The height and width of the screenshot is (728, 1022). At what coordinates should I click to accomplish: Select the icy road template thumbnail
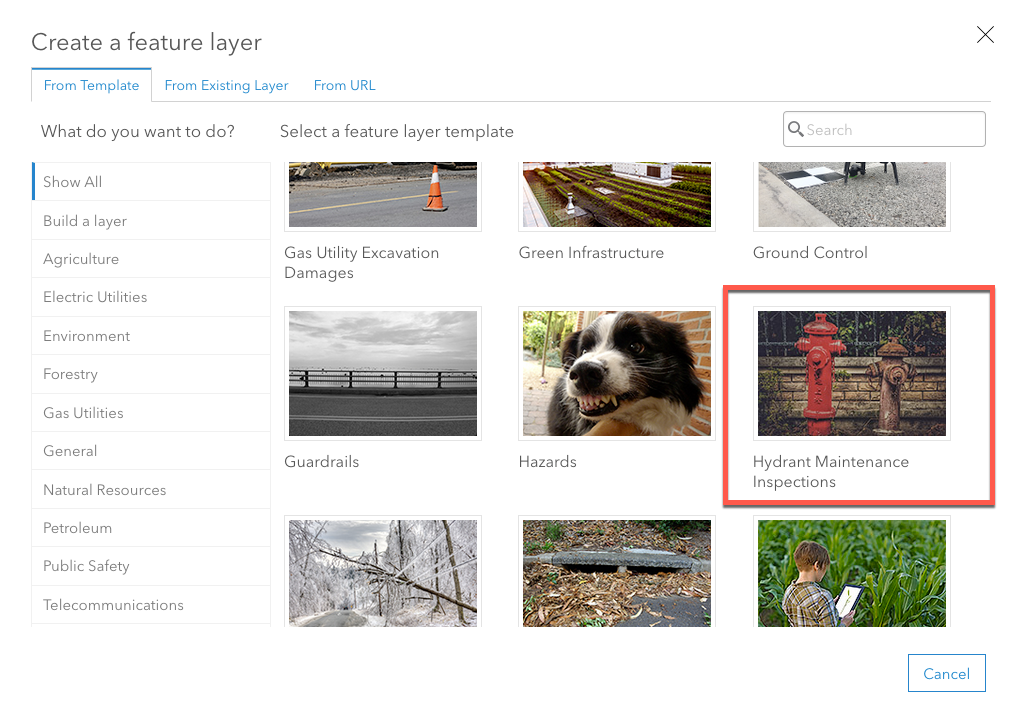[383, 572]
